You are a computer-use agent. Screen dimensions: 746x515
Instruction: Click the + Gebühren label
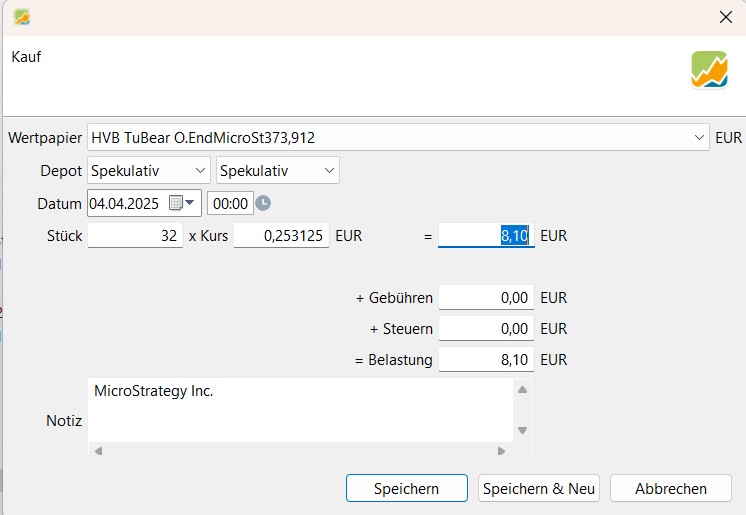[x=394, y=297]
